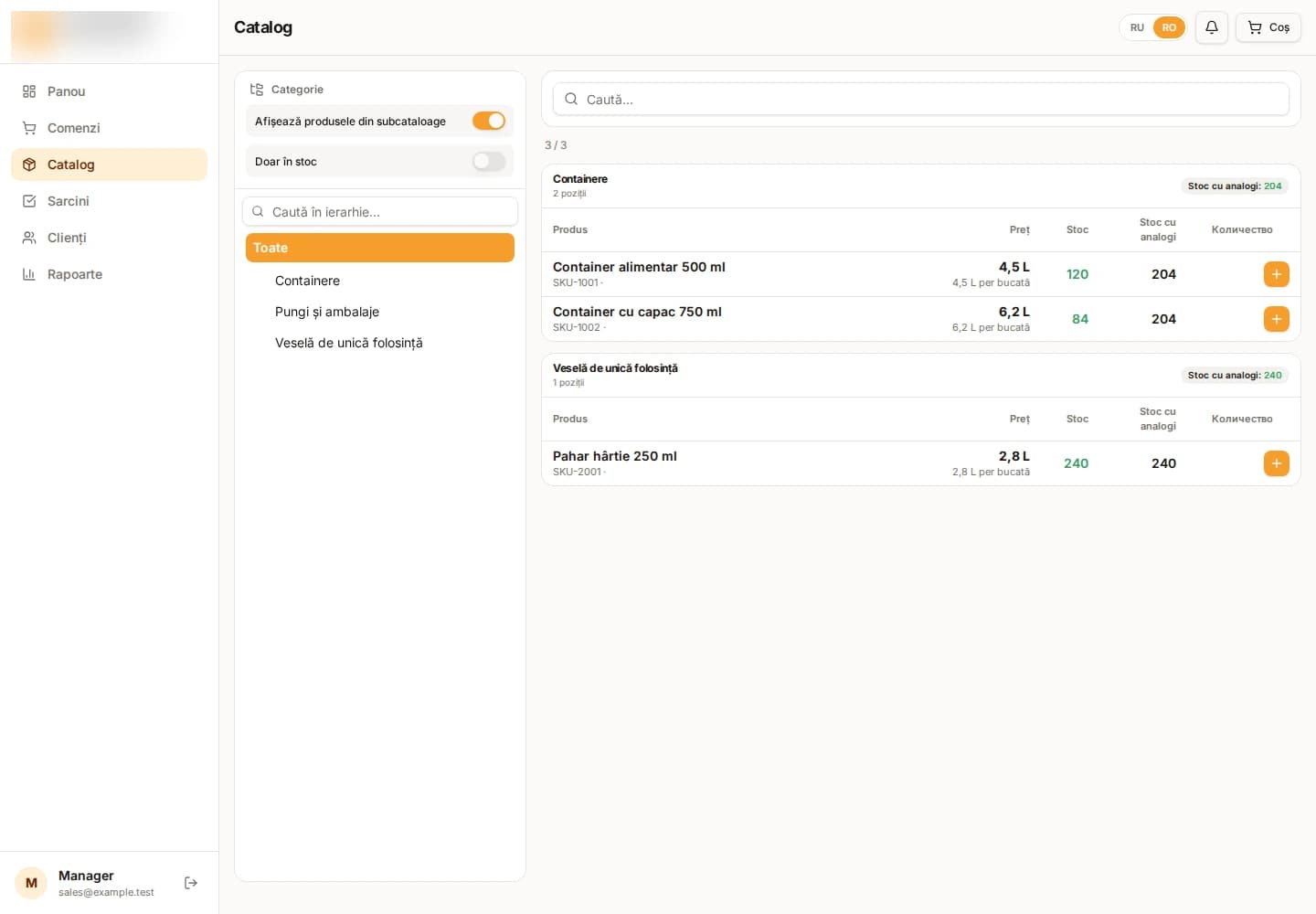Click the Panou dashboard icon
This screenshot has width=1316, height=914.
pos(29,91)
